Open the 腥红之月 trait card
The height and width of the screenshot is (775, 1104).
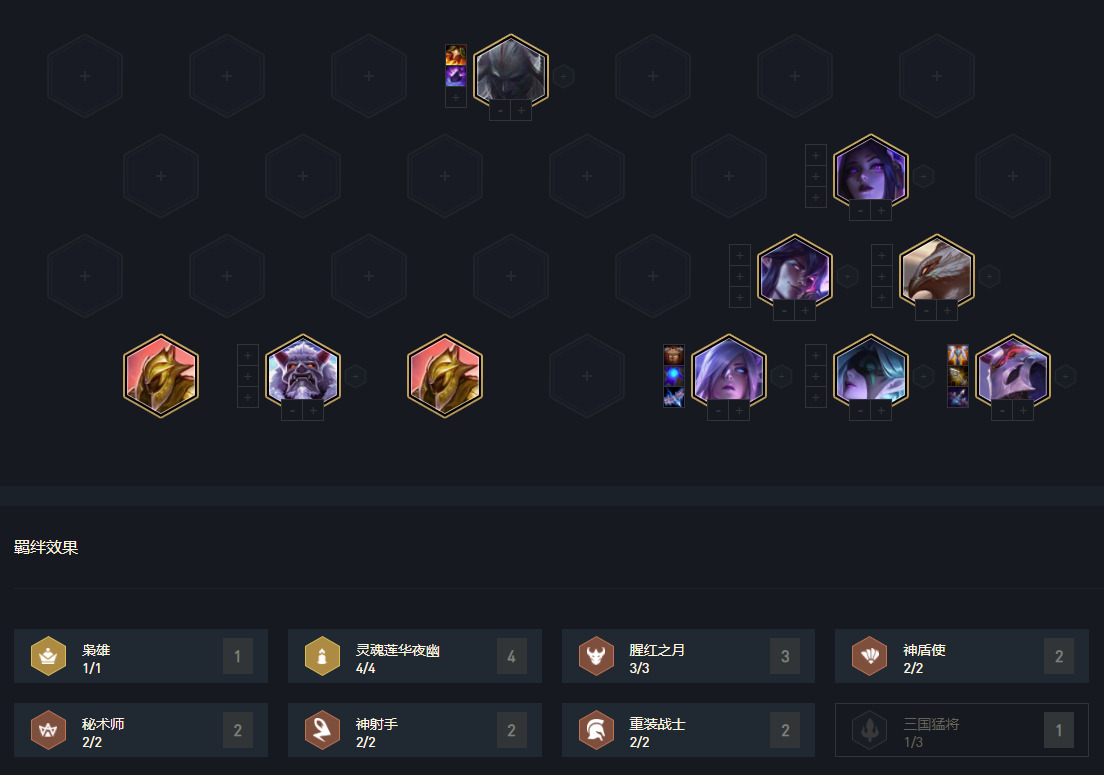point(688,656)
